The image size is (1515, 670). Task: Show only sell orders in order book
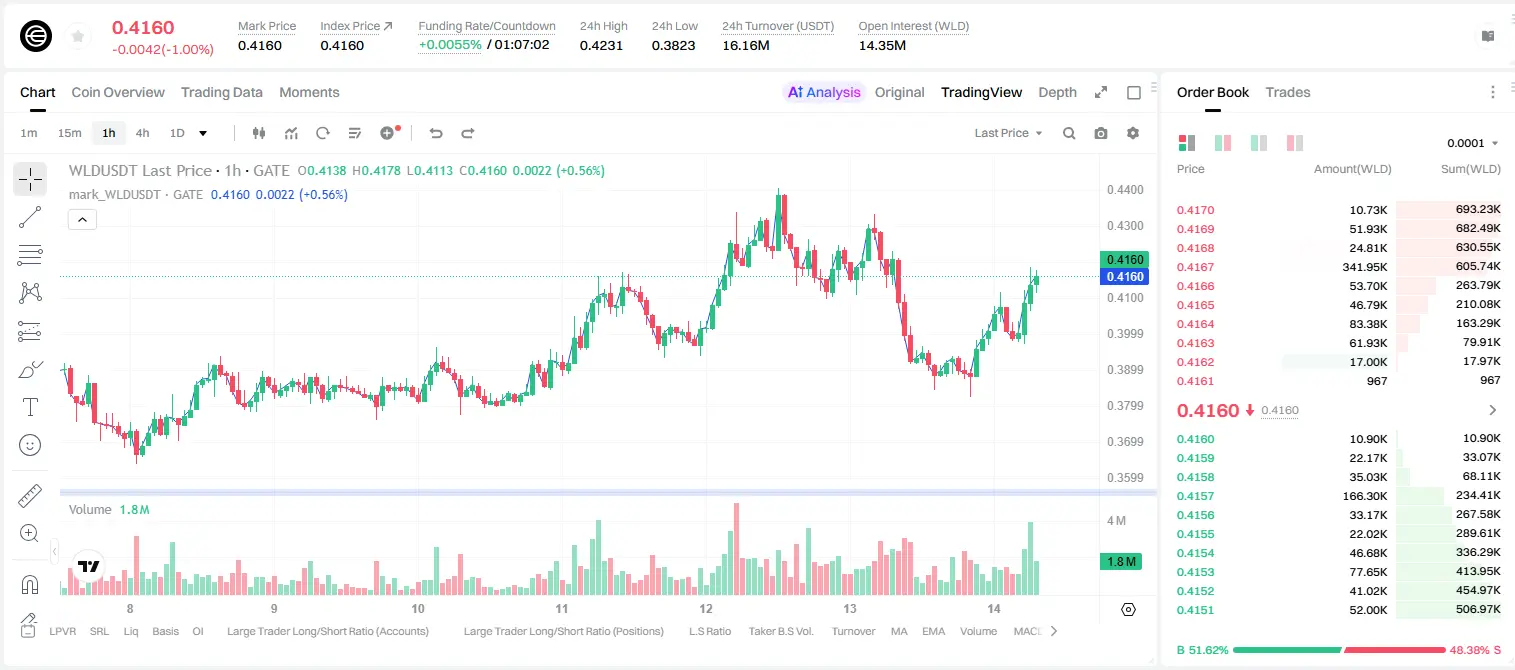point(1295,143)
